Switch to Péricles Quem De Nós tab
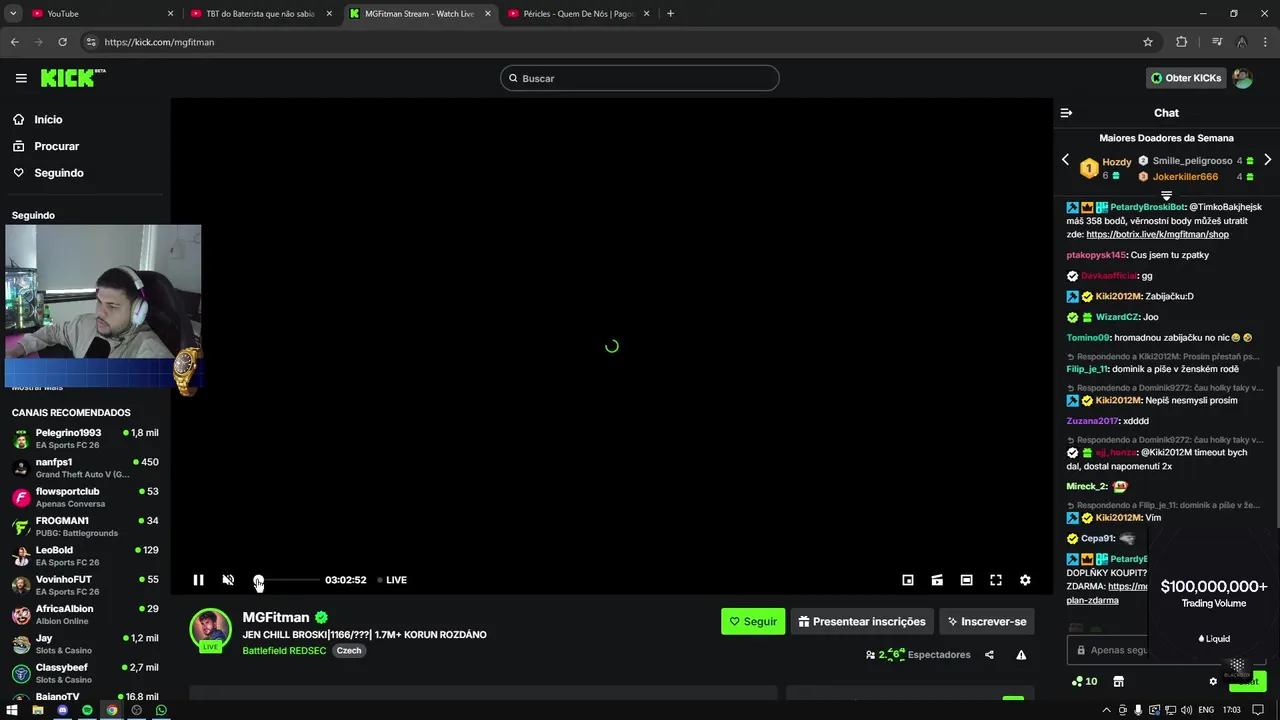The width and height of the screenshot is (1280, 720). pos(578,14)
